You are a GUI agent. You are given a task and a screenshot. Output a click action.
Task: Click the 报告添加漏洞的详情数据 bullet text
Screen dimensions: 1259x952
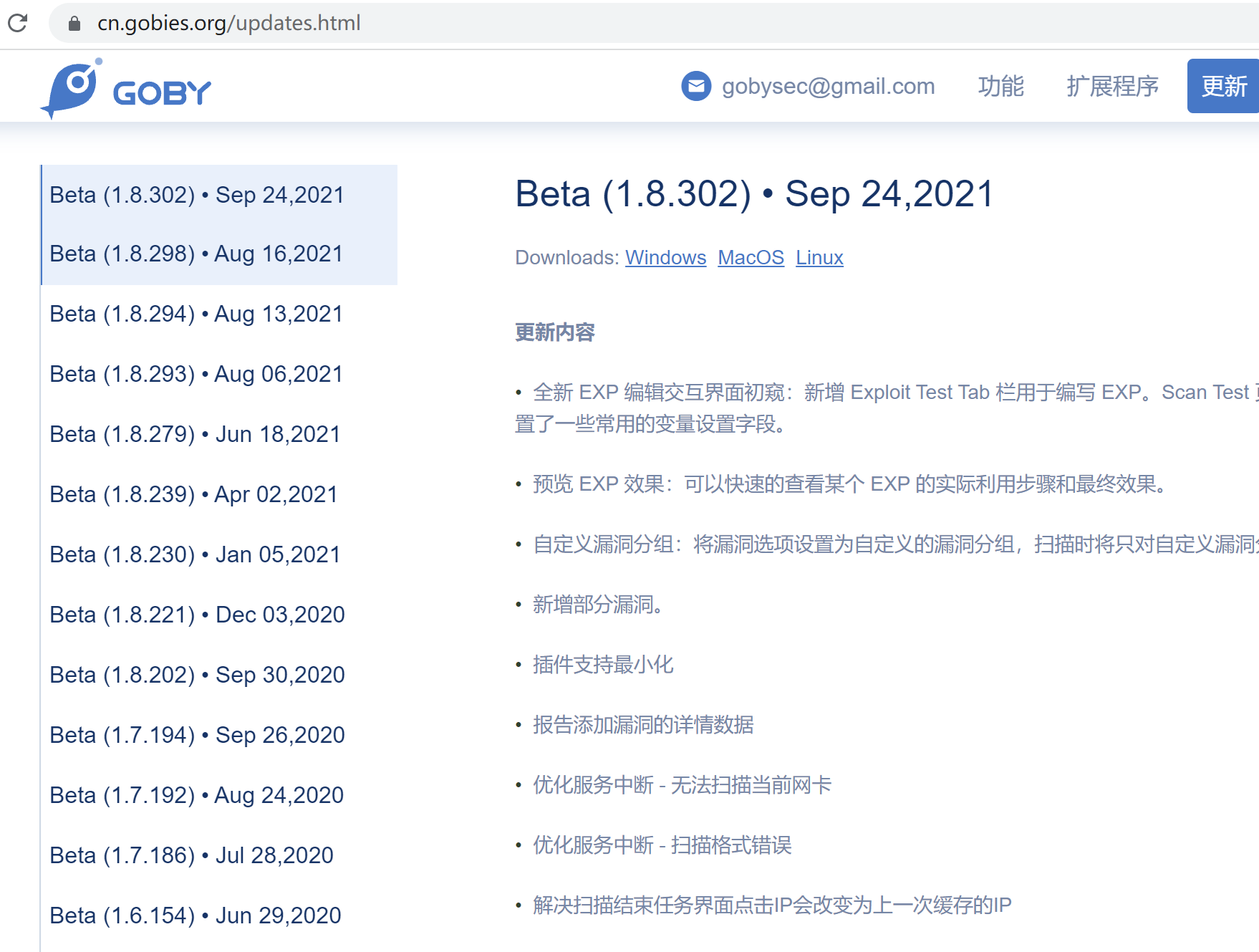(x=643, y=725)
